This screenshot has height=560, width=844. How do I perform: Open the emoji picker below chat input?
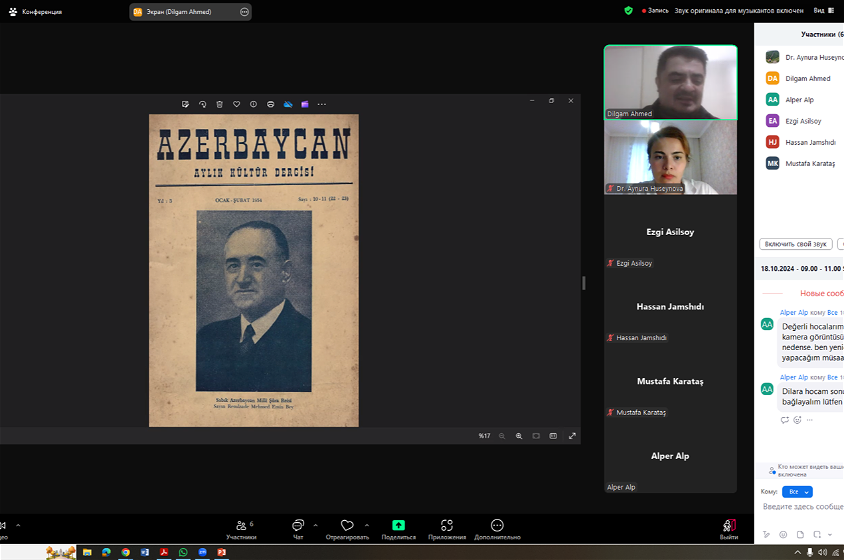[783, 534]
